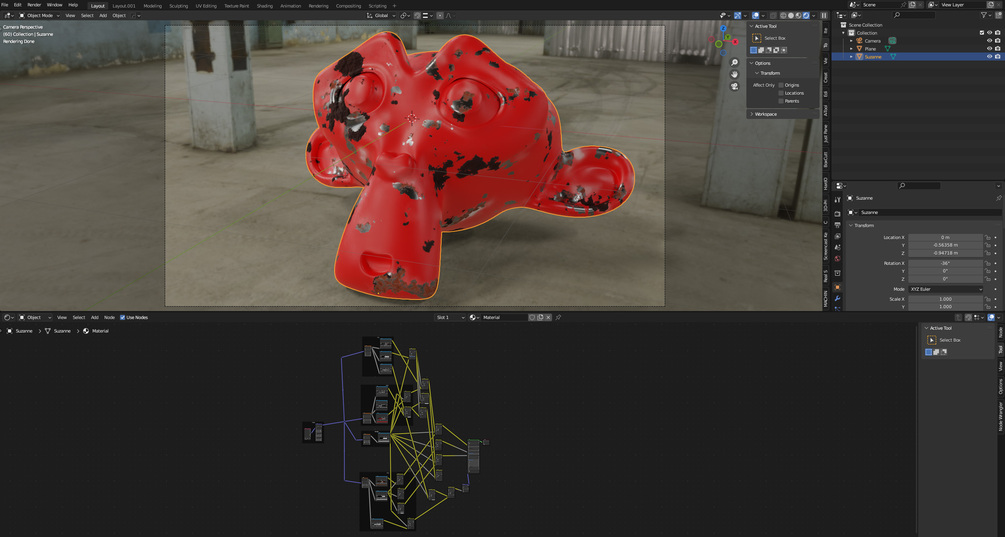Collapse the Collection row in outliner
This screenshot has width=1005, height=537.
845,33
